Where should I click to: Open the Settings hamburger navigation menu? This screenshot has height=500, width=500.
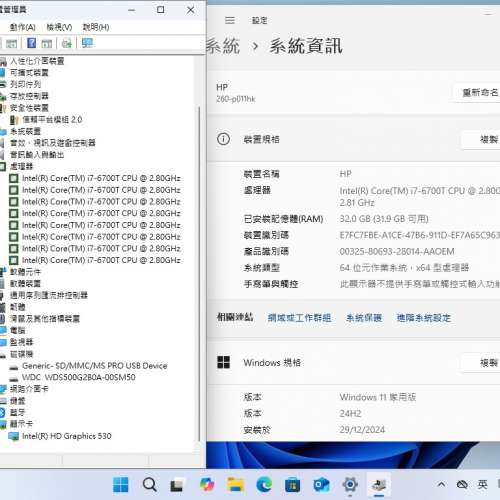click(230, 20)
